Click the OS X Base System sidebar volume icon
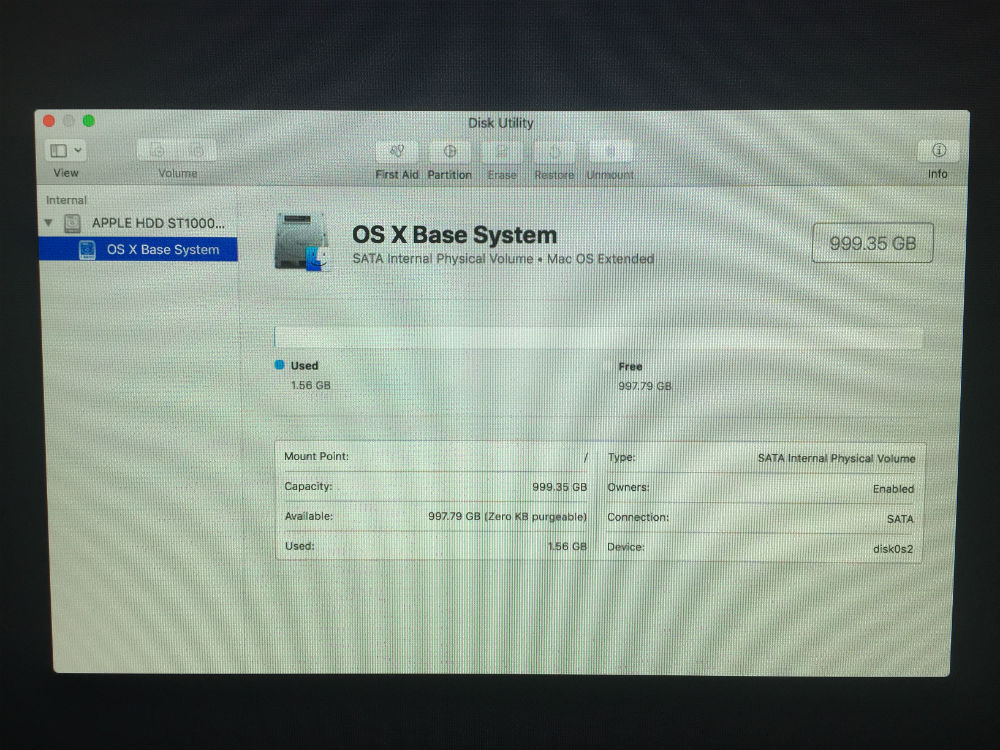The image size is (1000, 750). point(87,249)
